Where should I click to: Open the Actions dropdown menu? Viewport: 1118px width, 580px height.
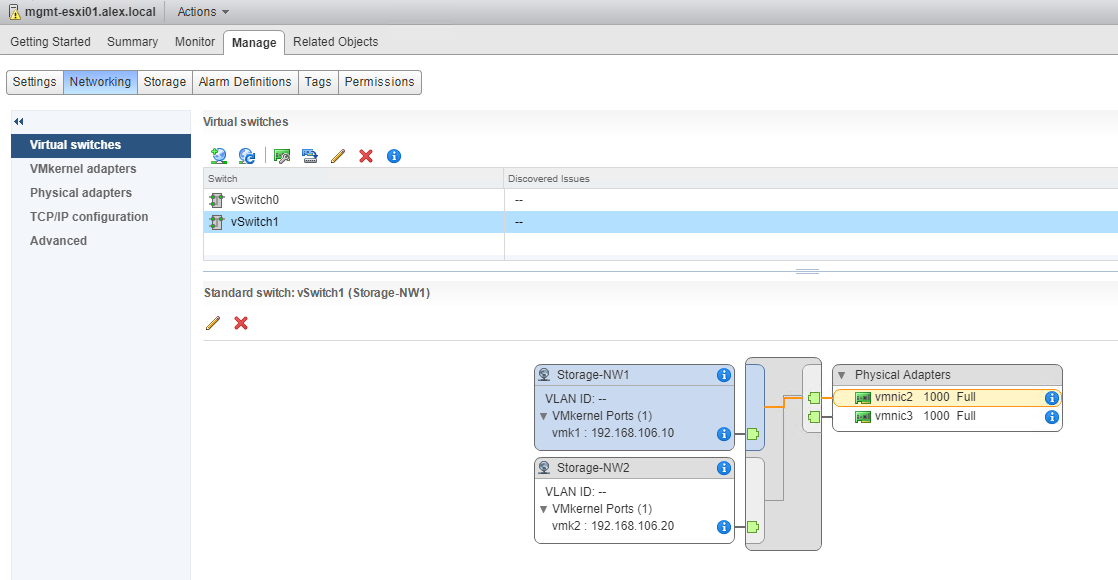(x=203, y=12)
